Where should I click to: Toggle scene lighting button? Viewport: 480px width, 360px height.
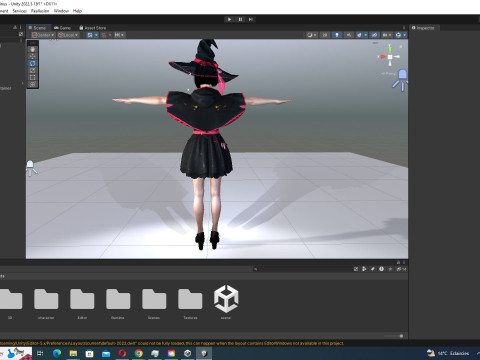pyautogui.click(x=337, y=35)
